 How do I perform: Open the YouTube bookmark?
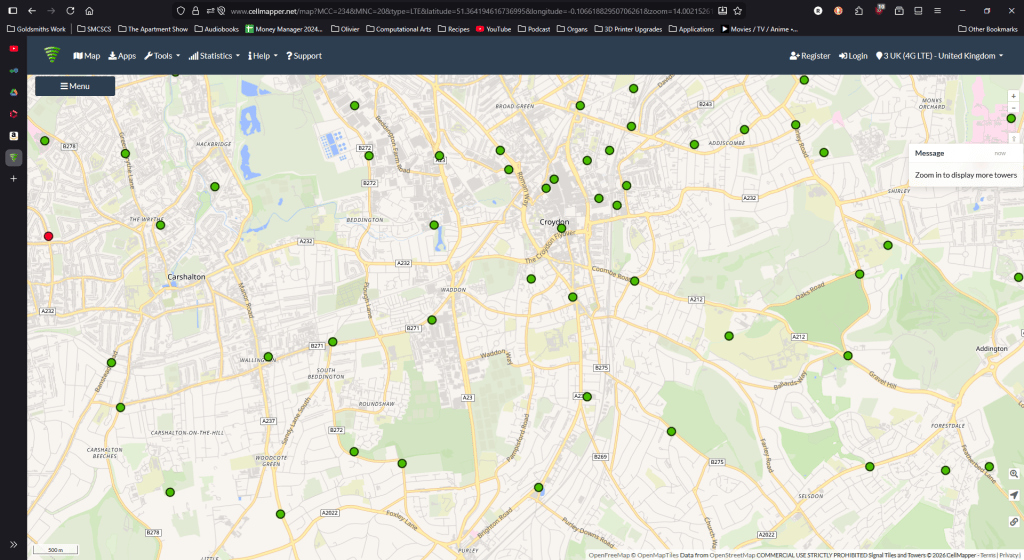pos(494,29)
